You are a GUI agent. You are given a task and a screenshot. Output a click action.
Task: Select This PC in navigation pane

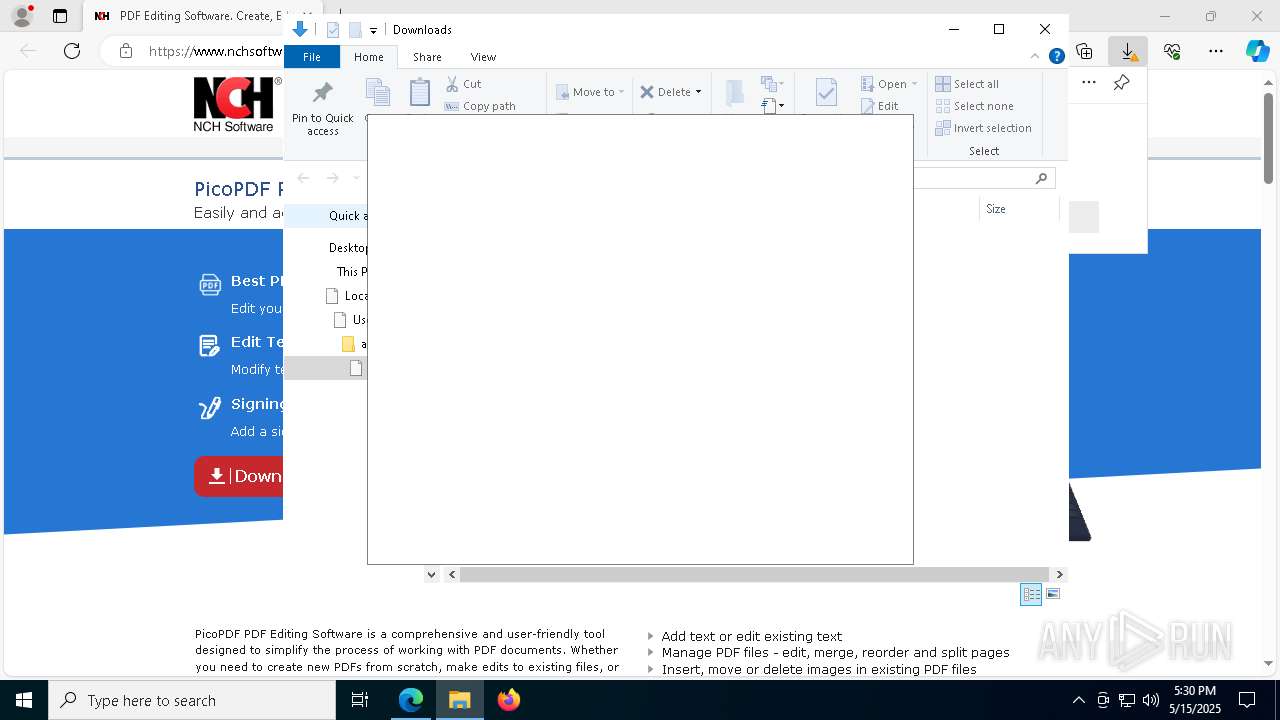pos(326,272)
